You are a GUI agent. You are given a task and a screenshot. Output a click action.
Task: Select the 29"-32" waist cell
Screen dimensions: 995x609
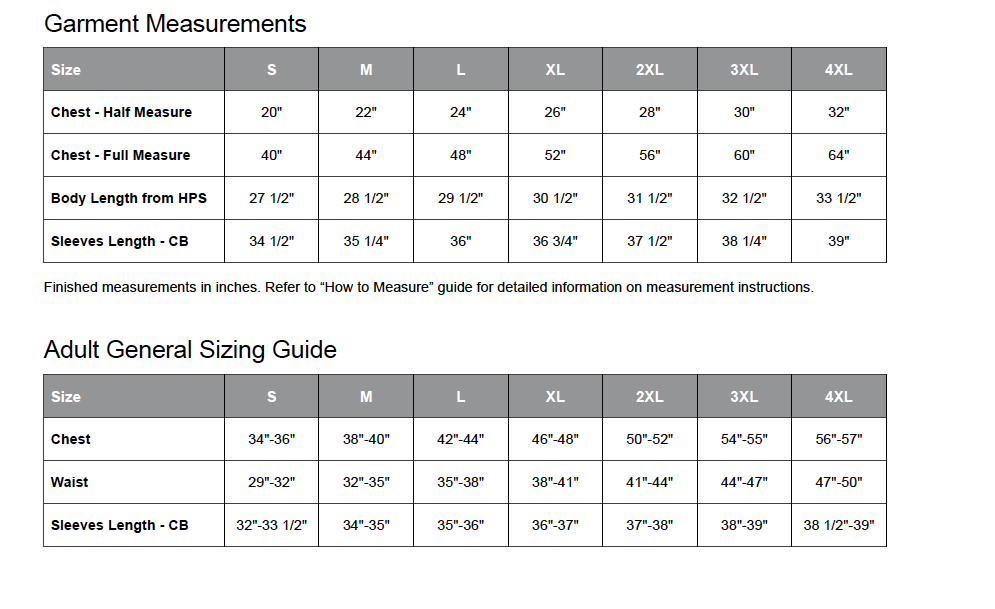271,482
